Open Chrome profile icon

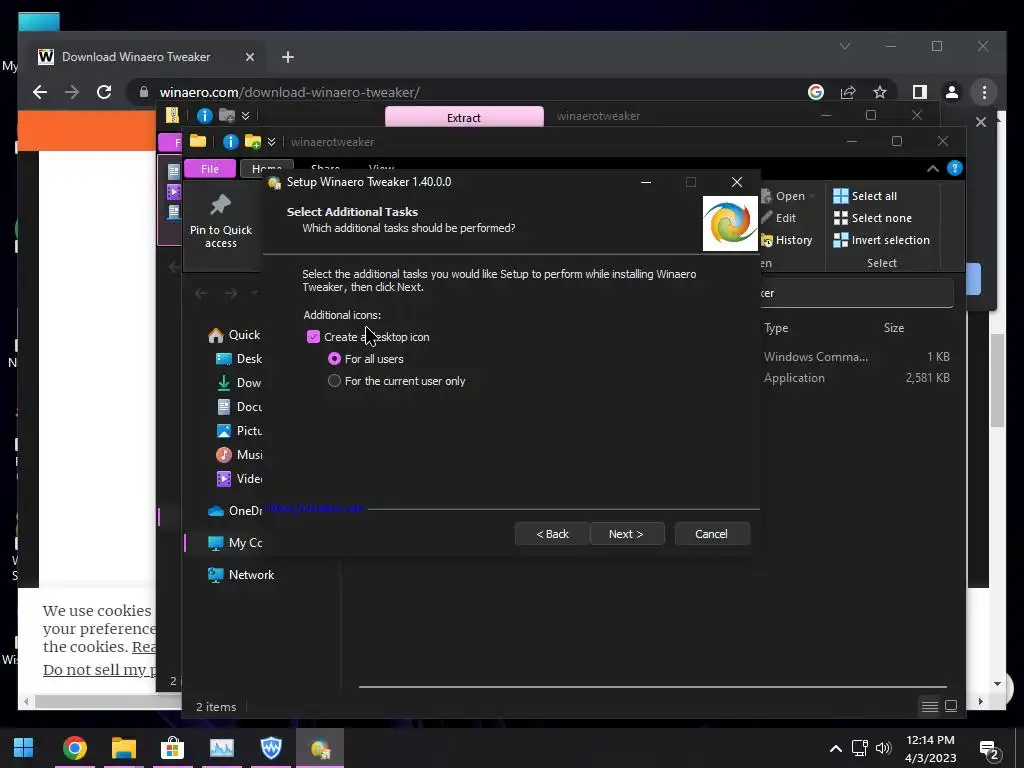952,92
